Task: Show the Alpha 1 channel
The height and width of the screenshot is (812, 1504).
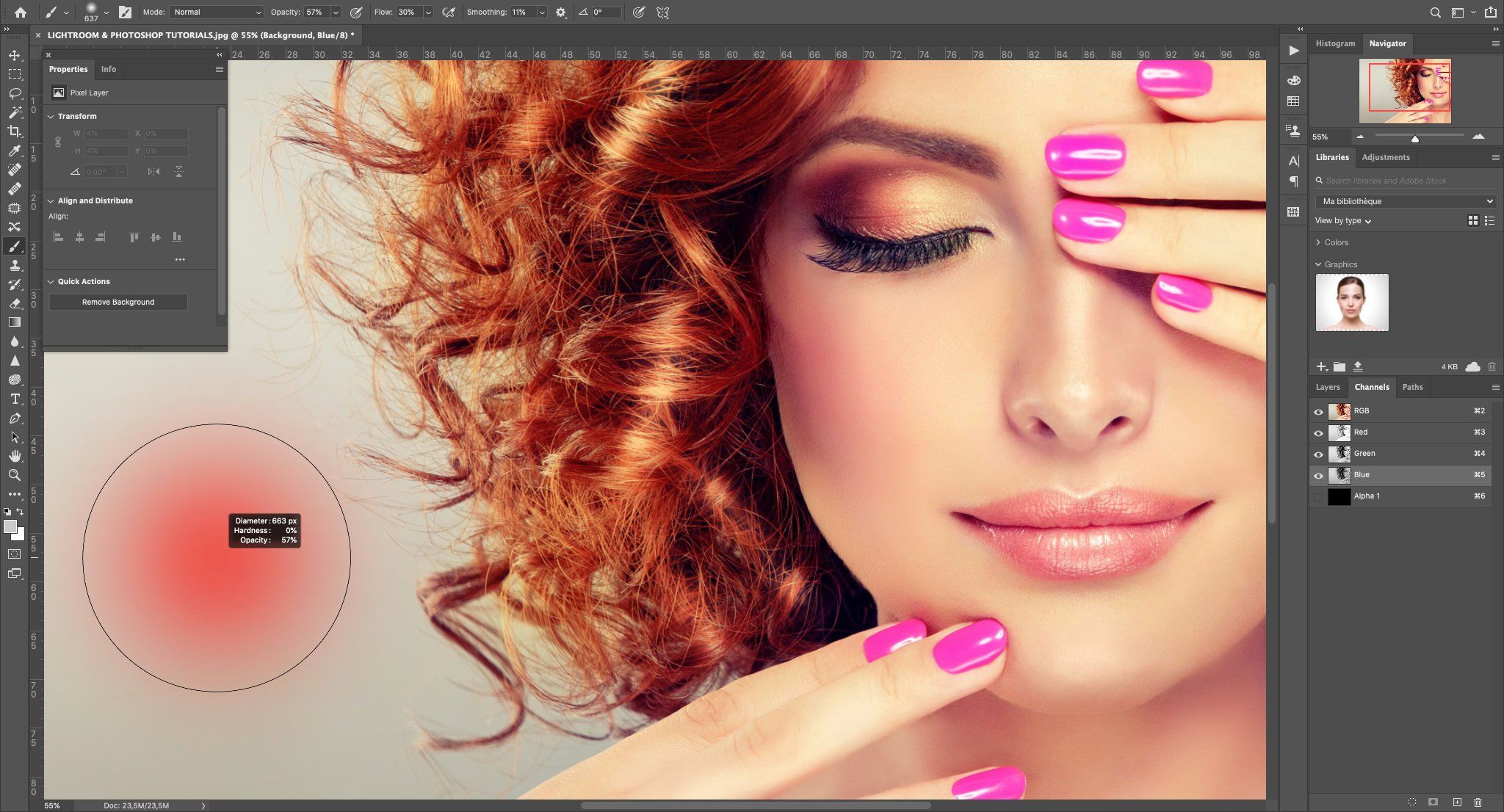Action: 1318,497
